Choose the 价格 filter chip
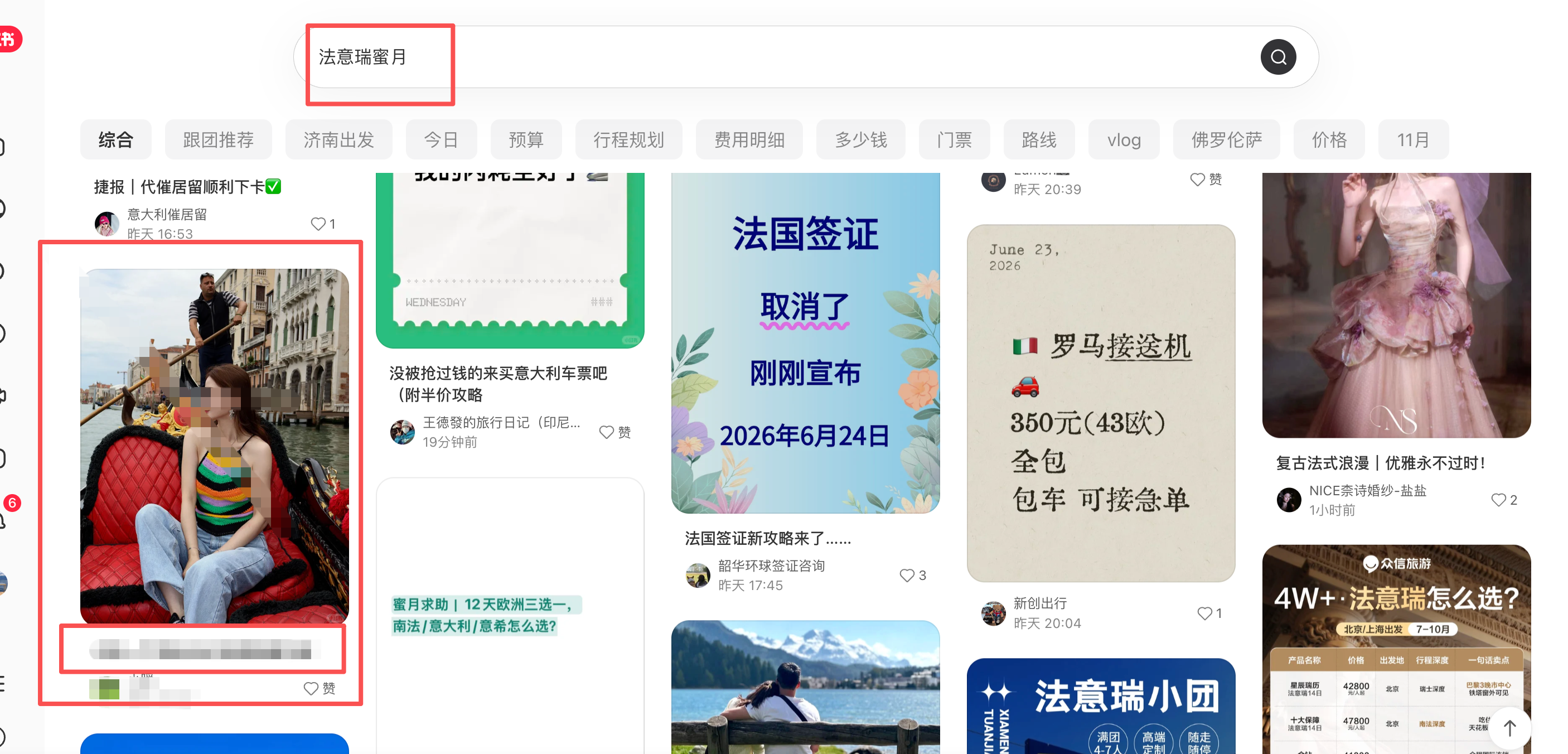1568x754 pixels. [x=1329, y=140]
